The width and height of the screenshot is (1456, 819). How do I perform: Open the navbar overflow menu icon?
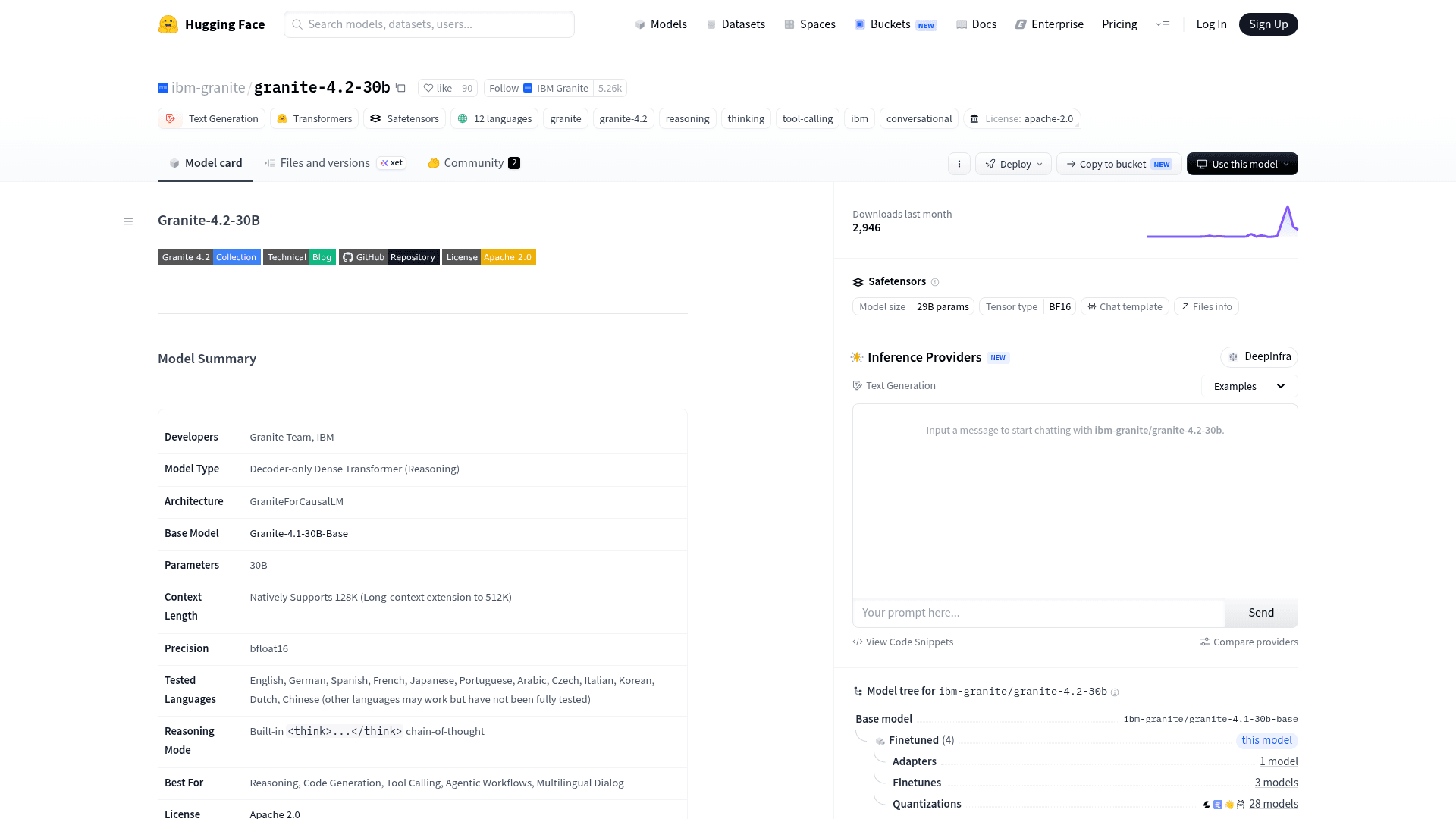(x=1163, y=24)
